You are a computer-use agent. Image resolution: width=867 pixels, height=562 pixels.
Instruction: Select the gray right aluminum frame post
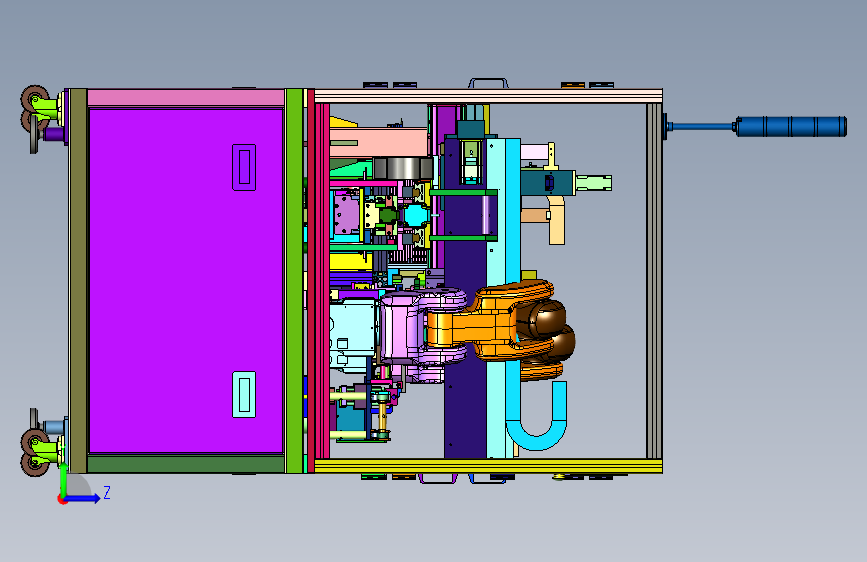(x=654, y=280)
